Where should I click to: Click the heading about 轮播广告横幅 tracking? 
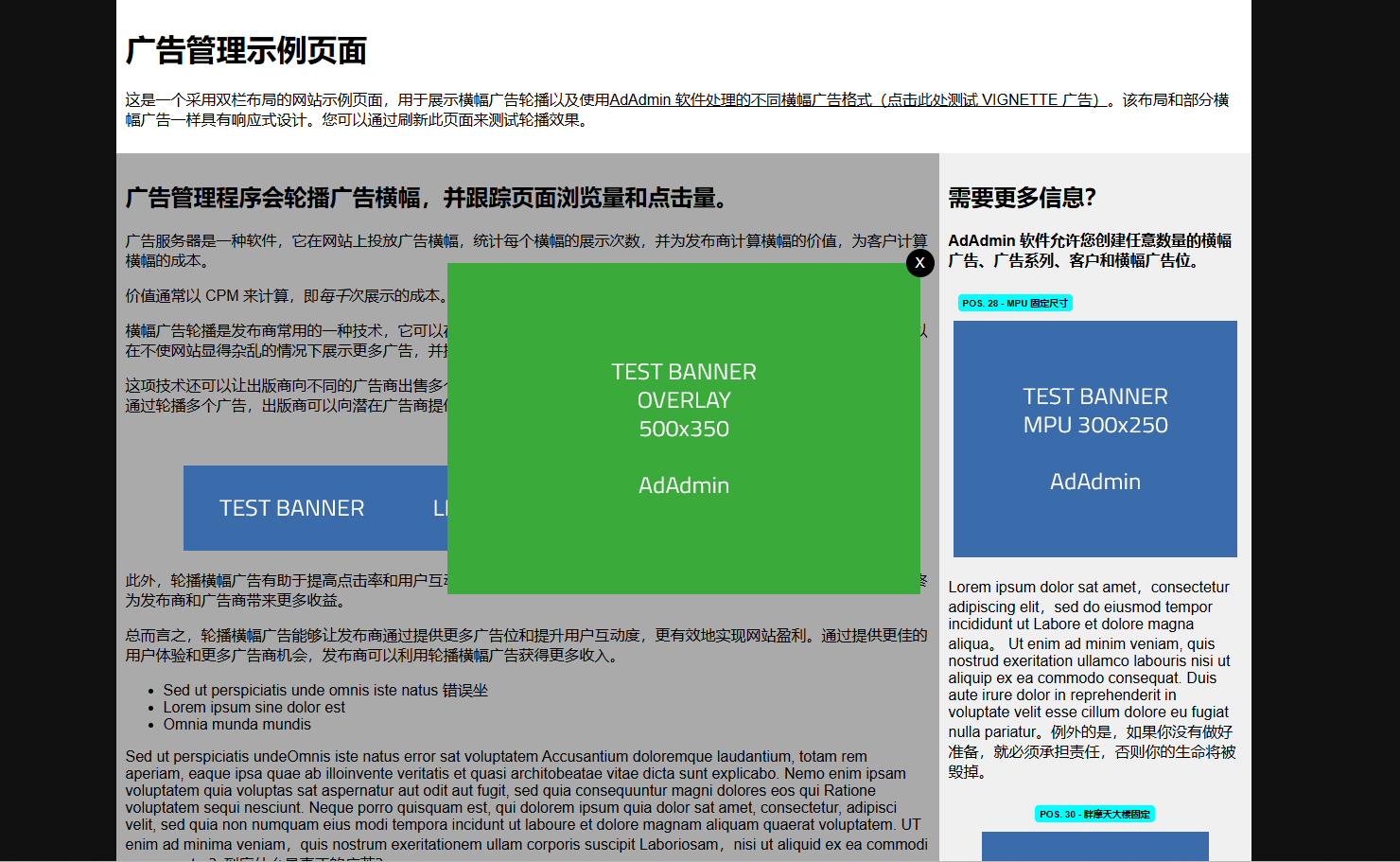424,200
